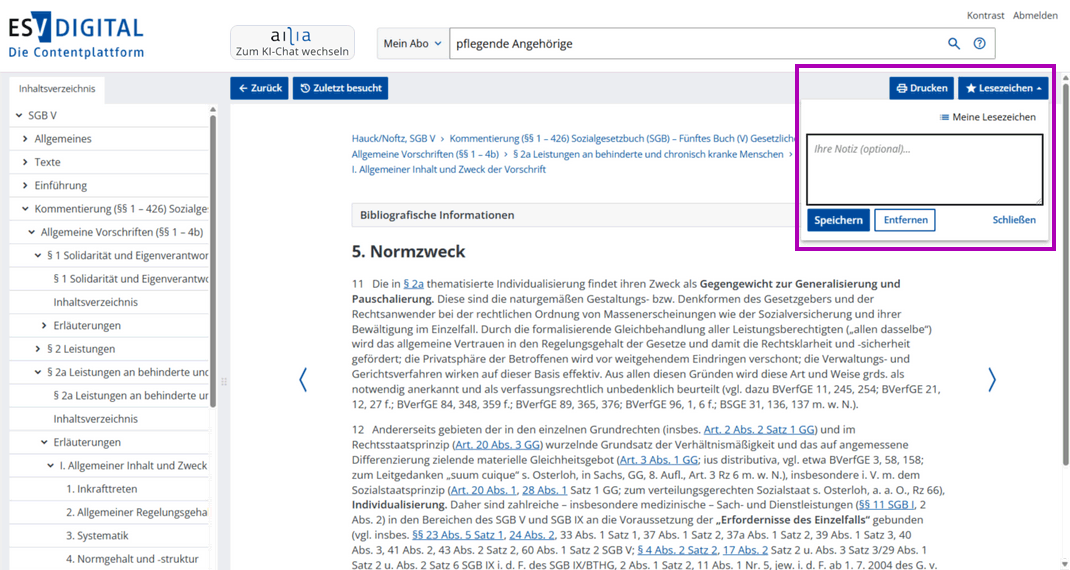This screenshot has width=1070, height=570.
Task: Open Meine Lesezeichen list
Action: coord(987,117)
